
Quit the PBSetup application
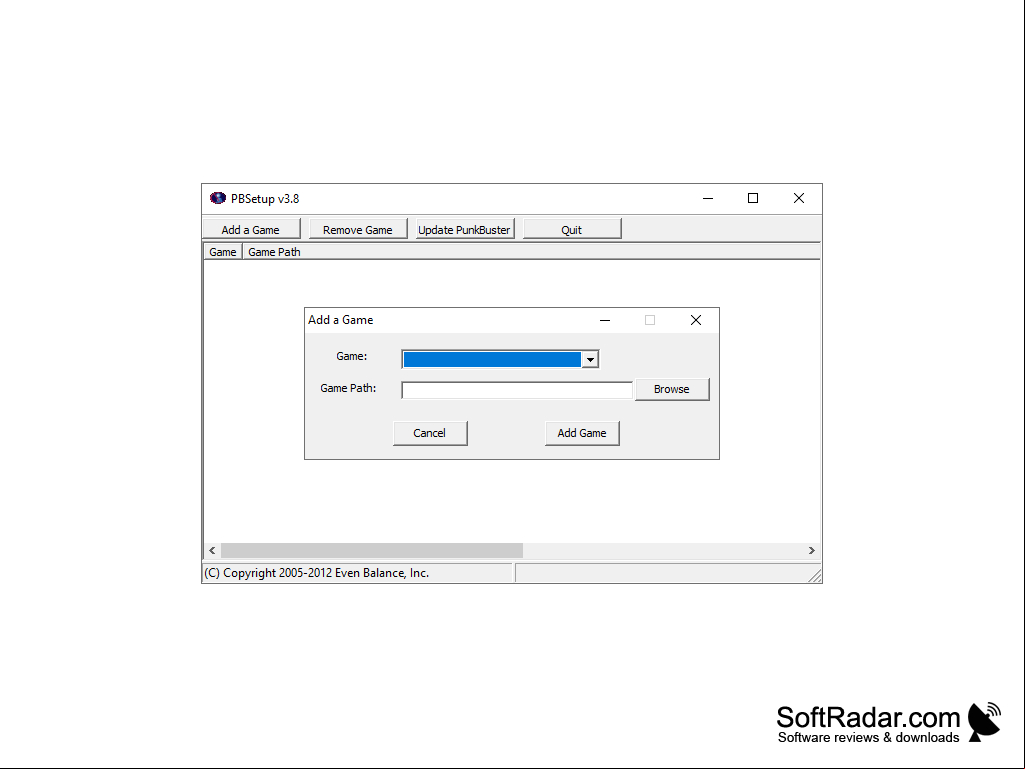[571, 230]
